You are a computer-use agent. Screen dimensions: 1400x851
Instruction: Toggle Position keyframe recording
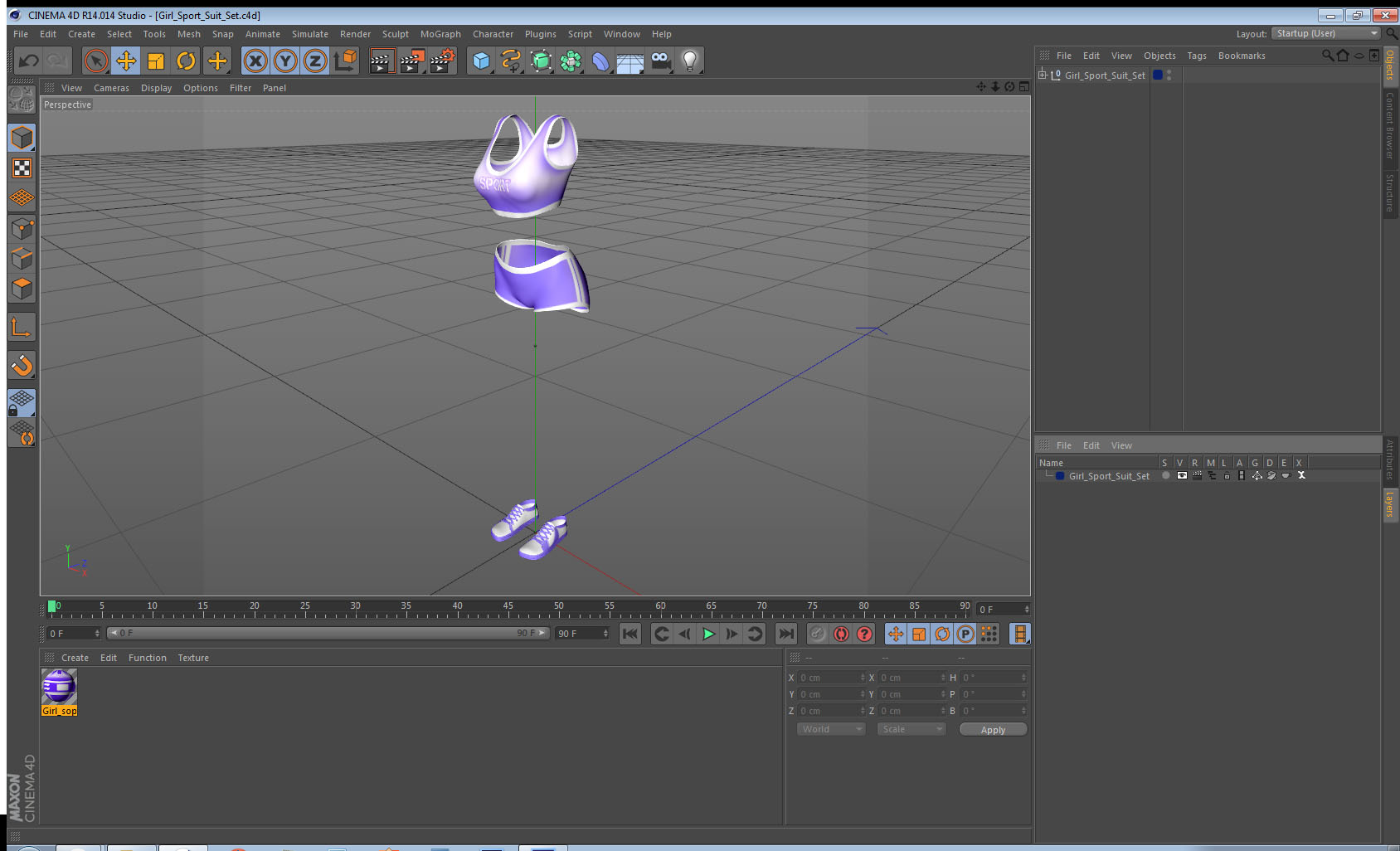pos(896,634)
